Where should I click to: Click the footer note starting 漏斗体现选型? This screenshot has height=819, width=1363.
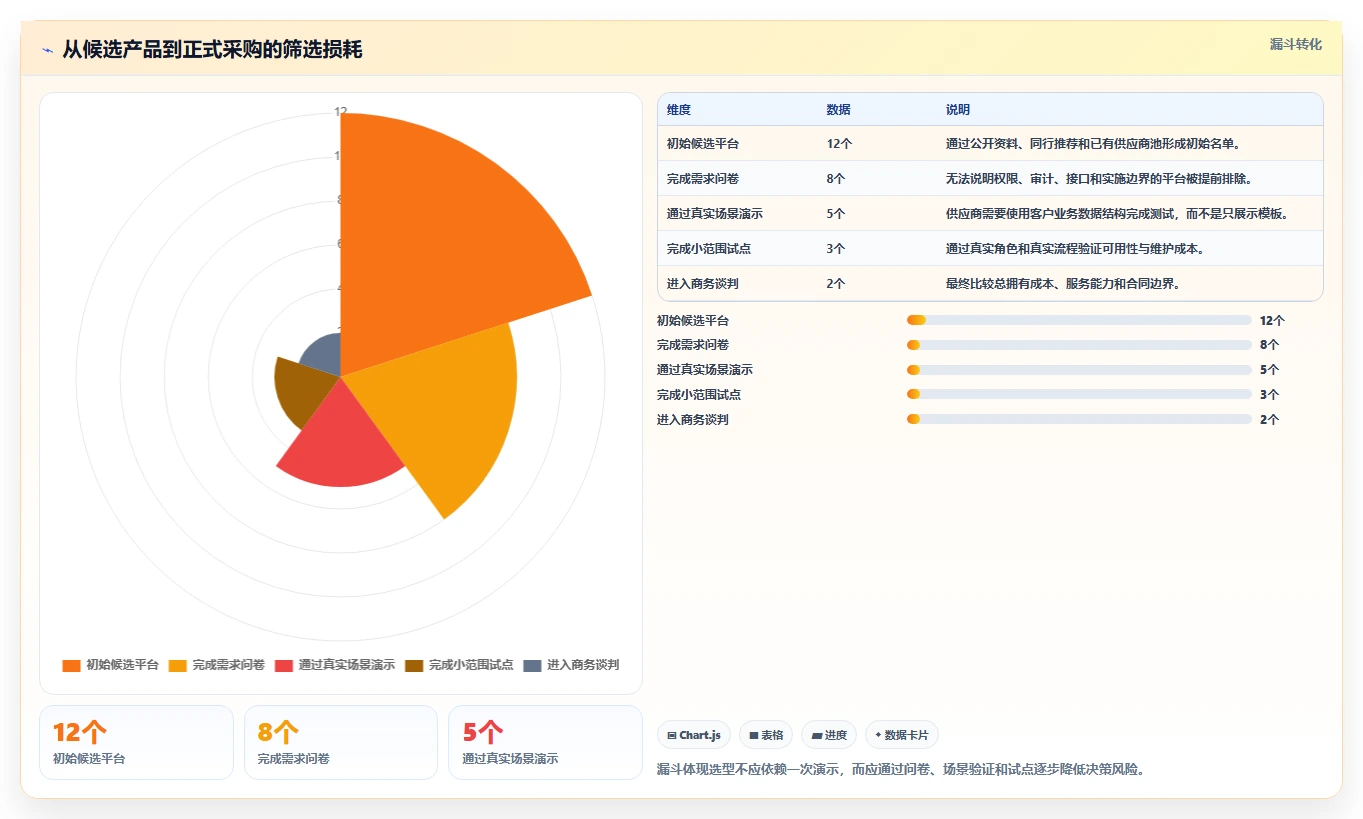(x=900, y=769)
